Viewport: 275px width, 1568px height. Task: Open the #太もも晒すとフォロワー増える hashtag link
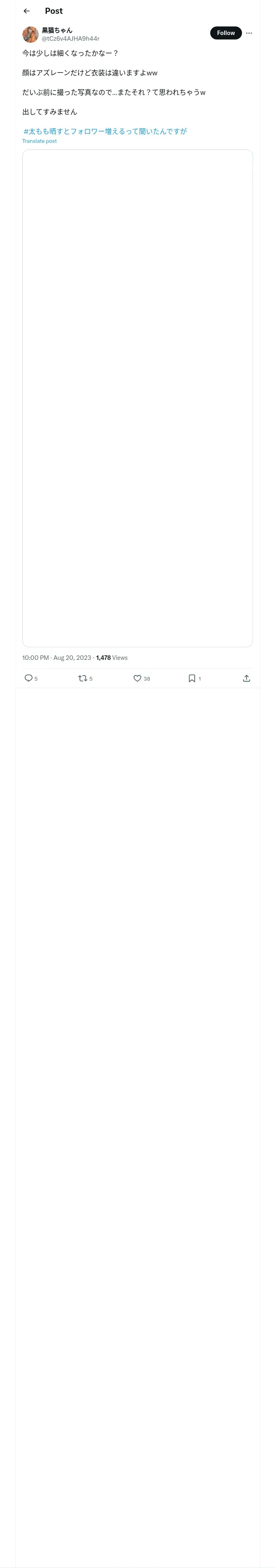point(105,131)
